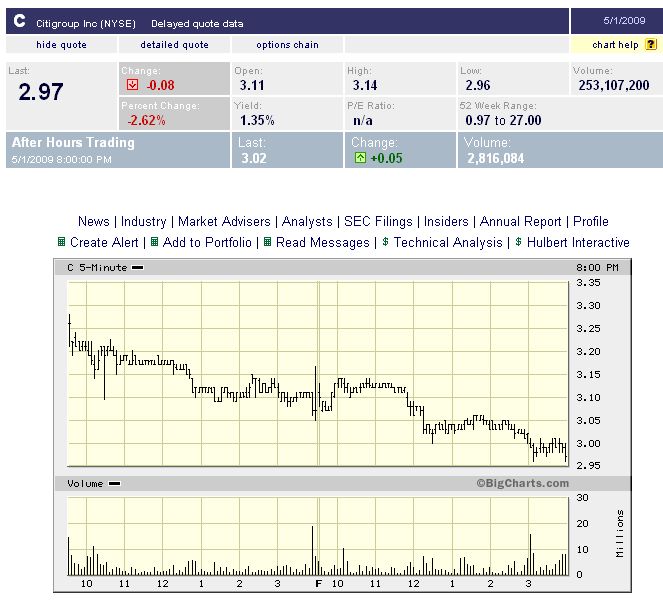Click the green up arrow after-hours icon
Image resolution: width=663 pixels, height=604 pixels.
click(358, 158)
